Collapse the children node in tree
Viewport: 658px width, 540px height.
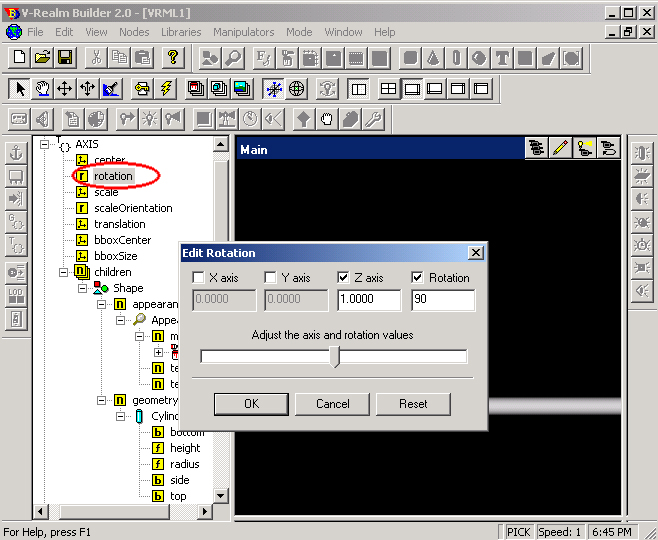pyautogui.click(x=63, y=272)
